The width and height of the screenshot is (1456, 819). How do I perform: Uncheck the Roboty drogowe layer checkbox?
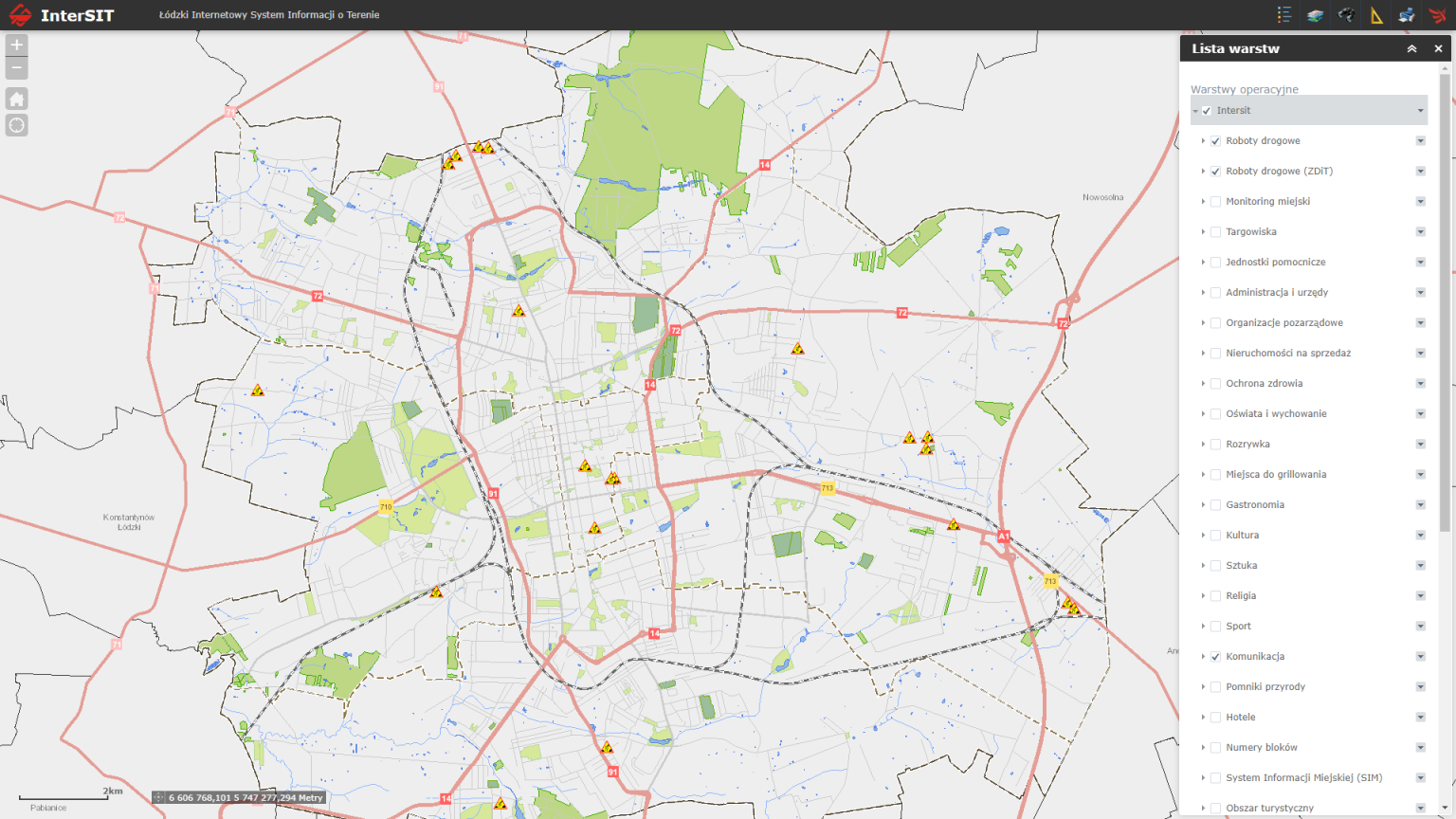[x=1215, y=141]
